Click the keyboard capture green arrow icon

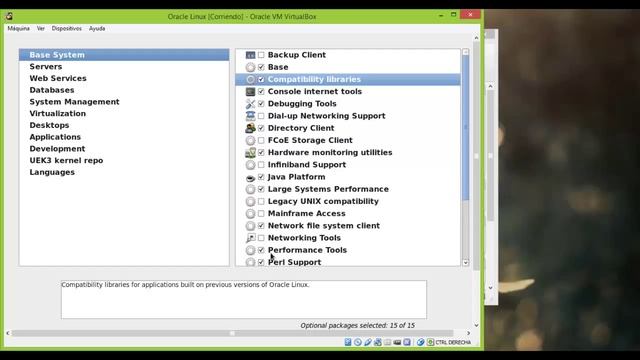[430, 342]
